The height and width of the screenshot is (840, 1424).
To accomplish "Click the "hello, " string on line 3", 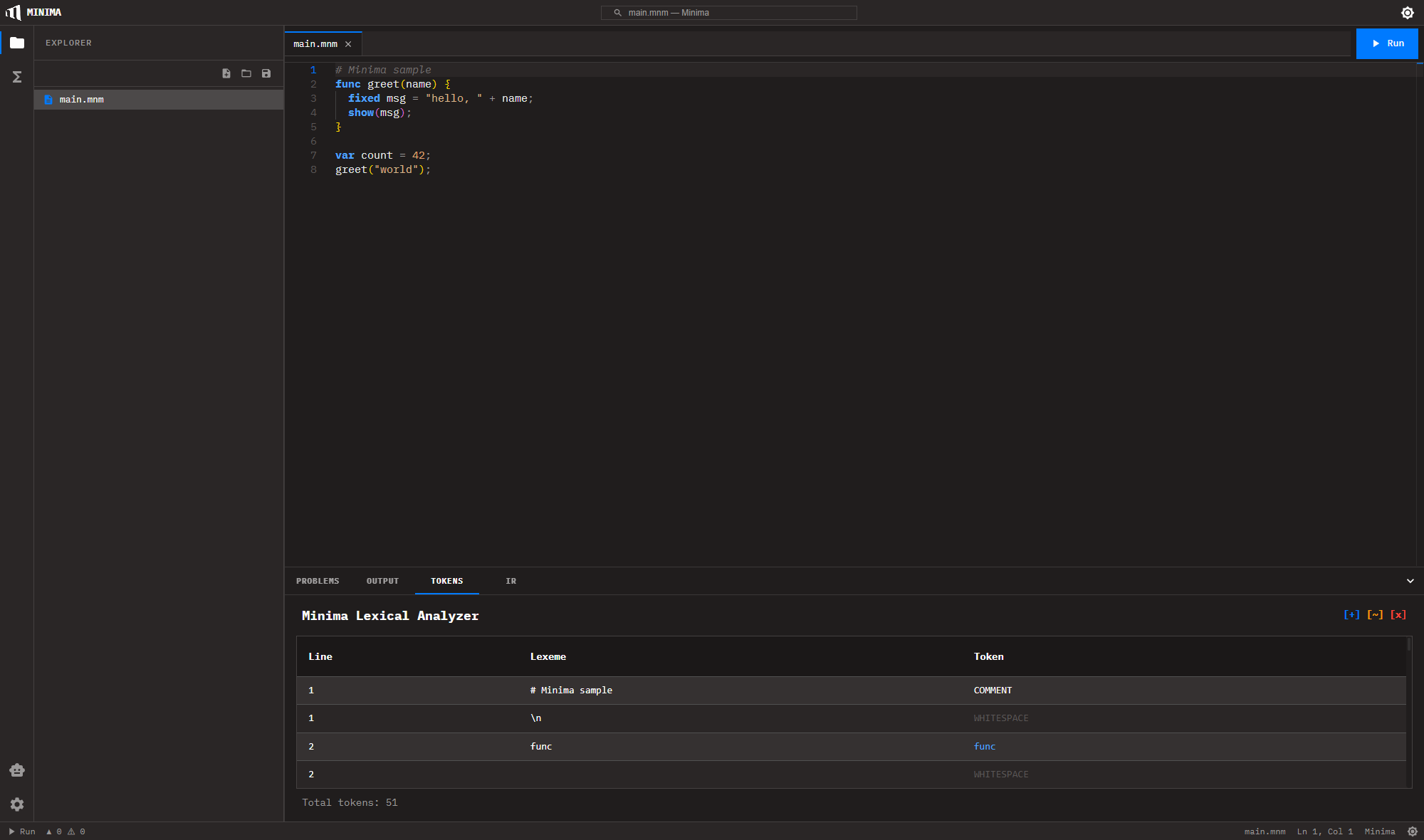I will click(454, 98).
